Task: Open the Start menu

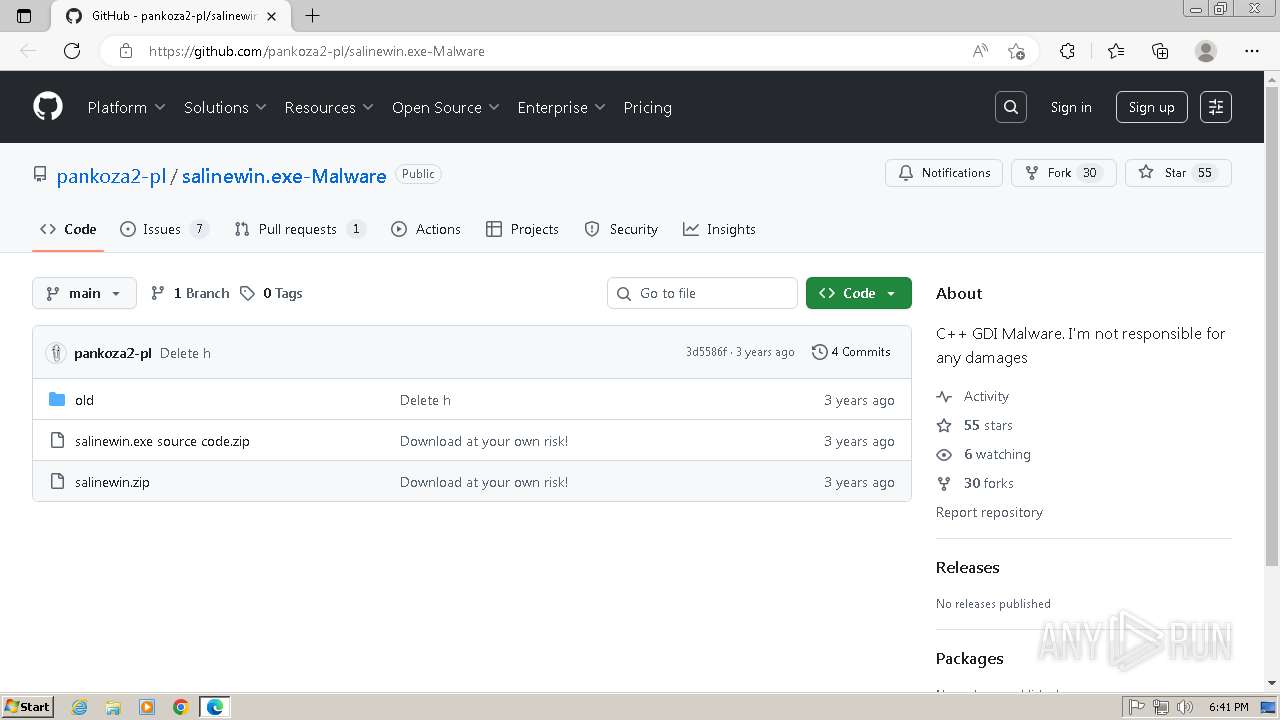Action: (27, 707)
